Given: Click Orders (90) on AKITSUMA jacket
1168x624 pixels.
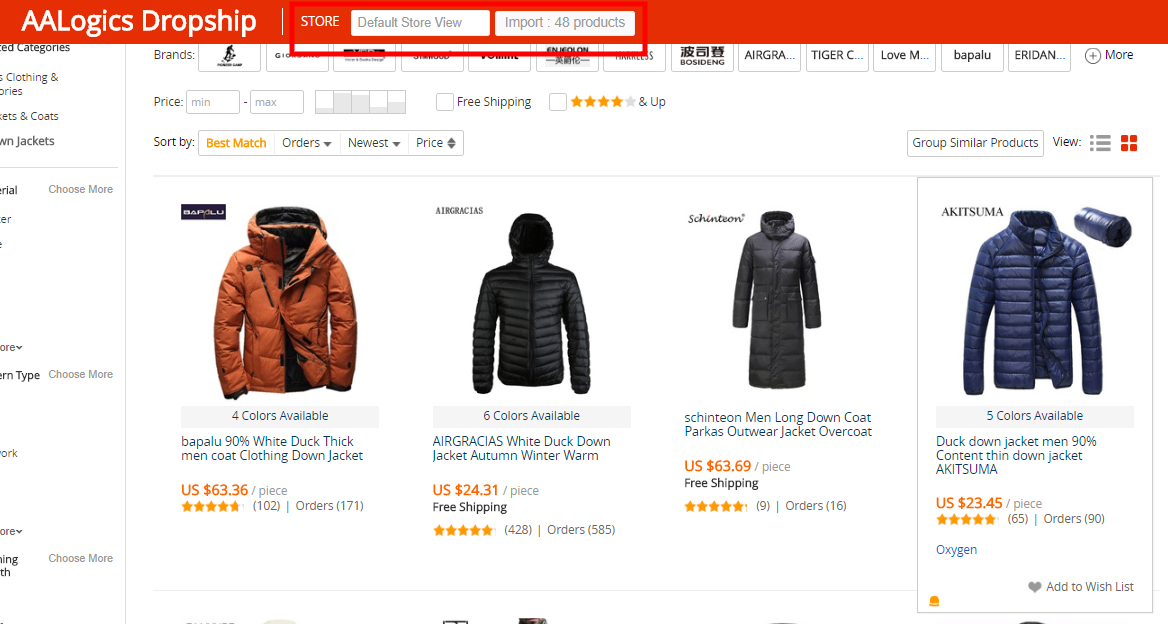Looking at the screenshot, I should (1073, 518).
